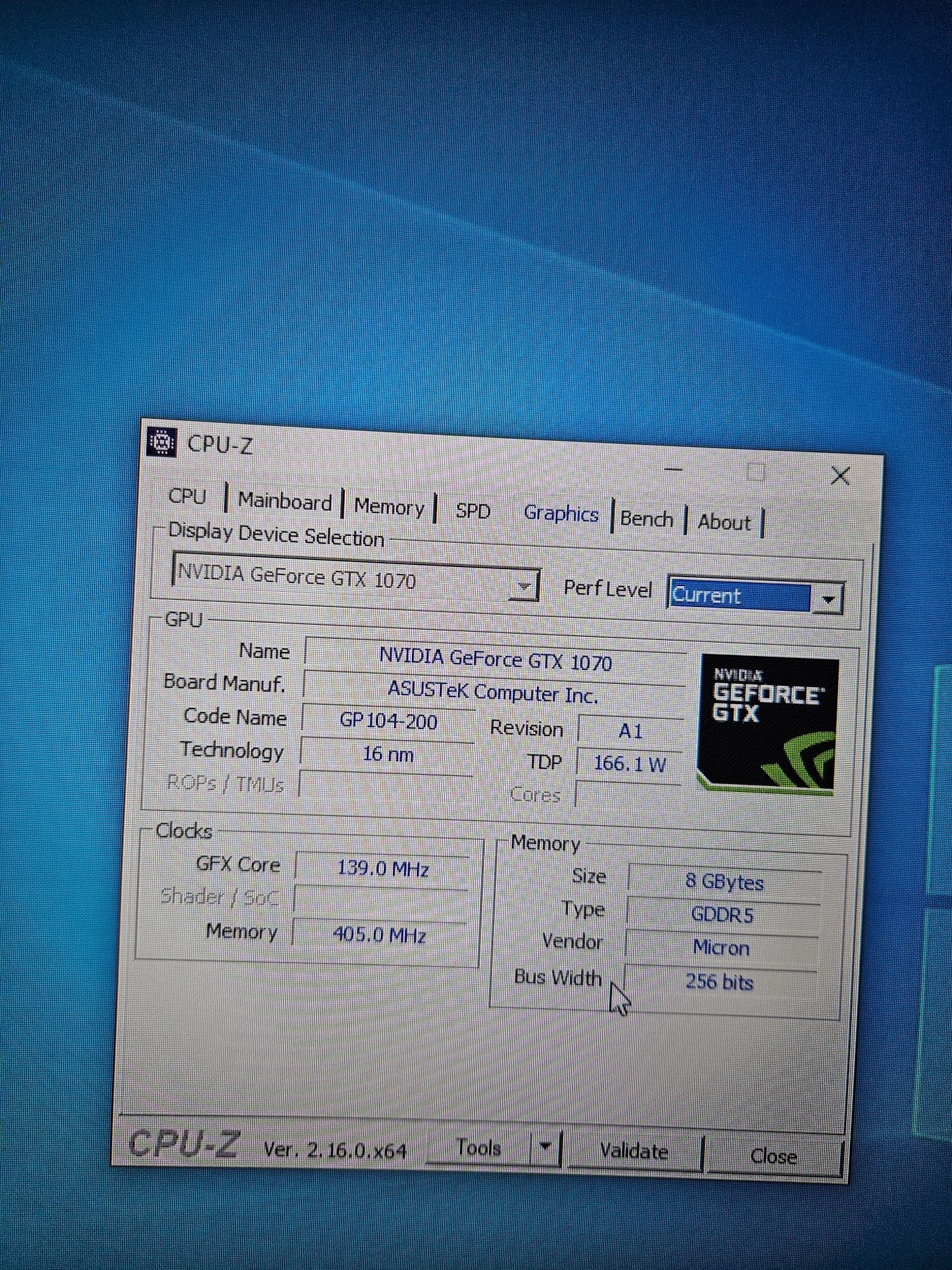Select the Graphics tab

pos(562,514)
